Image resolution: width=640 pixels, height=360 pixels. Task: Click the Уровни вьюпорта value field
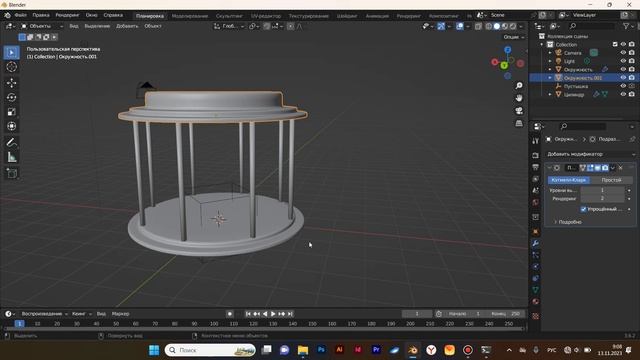pyautogui.click(x=602, y=190)
